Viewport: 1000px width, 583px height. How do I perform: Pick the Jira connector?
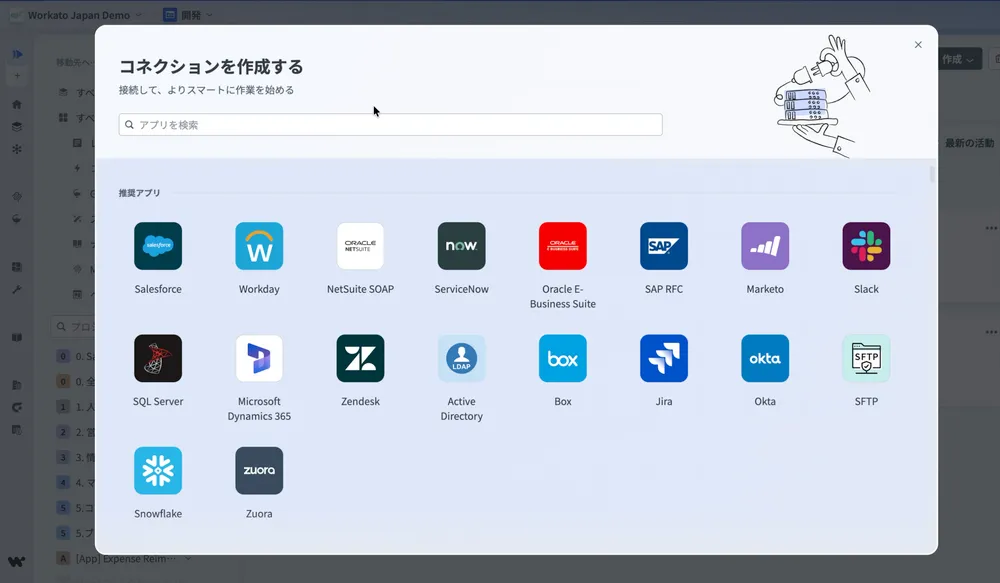tap(664, 358)
